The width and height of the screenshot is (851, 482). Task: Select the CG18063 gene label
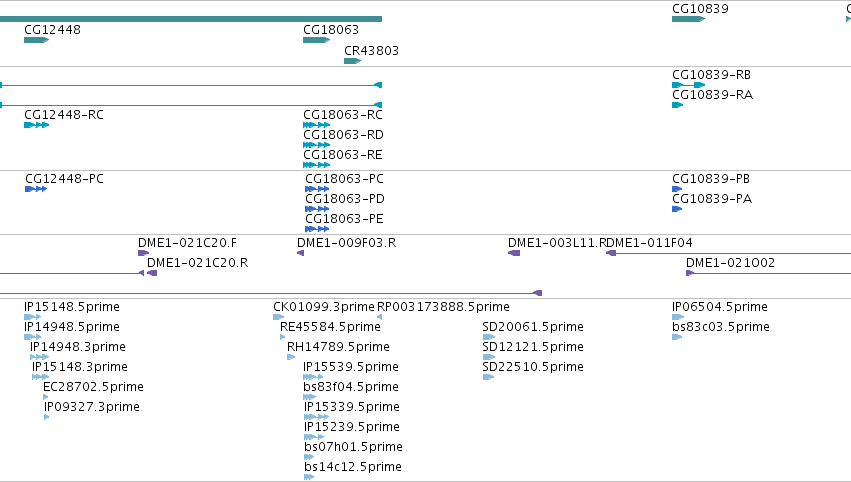(x=331, y=30)
